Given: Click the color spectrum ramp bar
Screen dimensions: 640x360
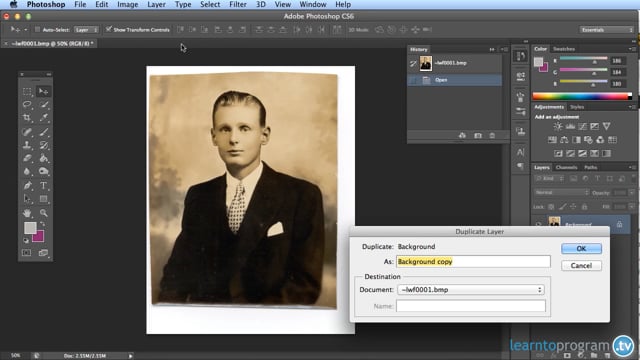Looking at the screenshot, I should coord(582,96).
